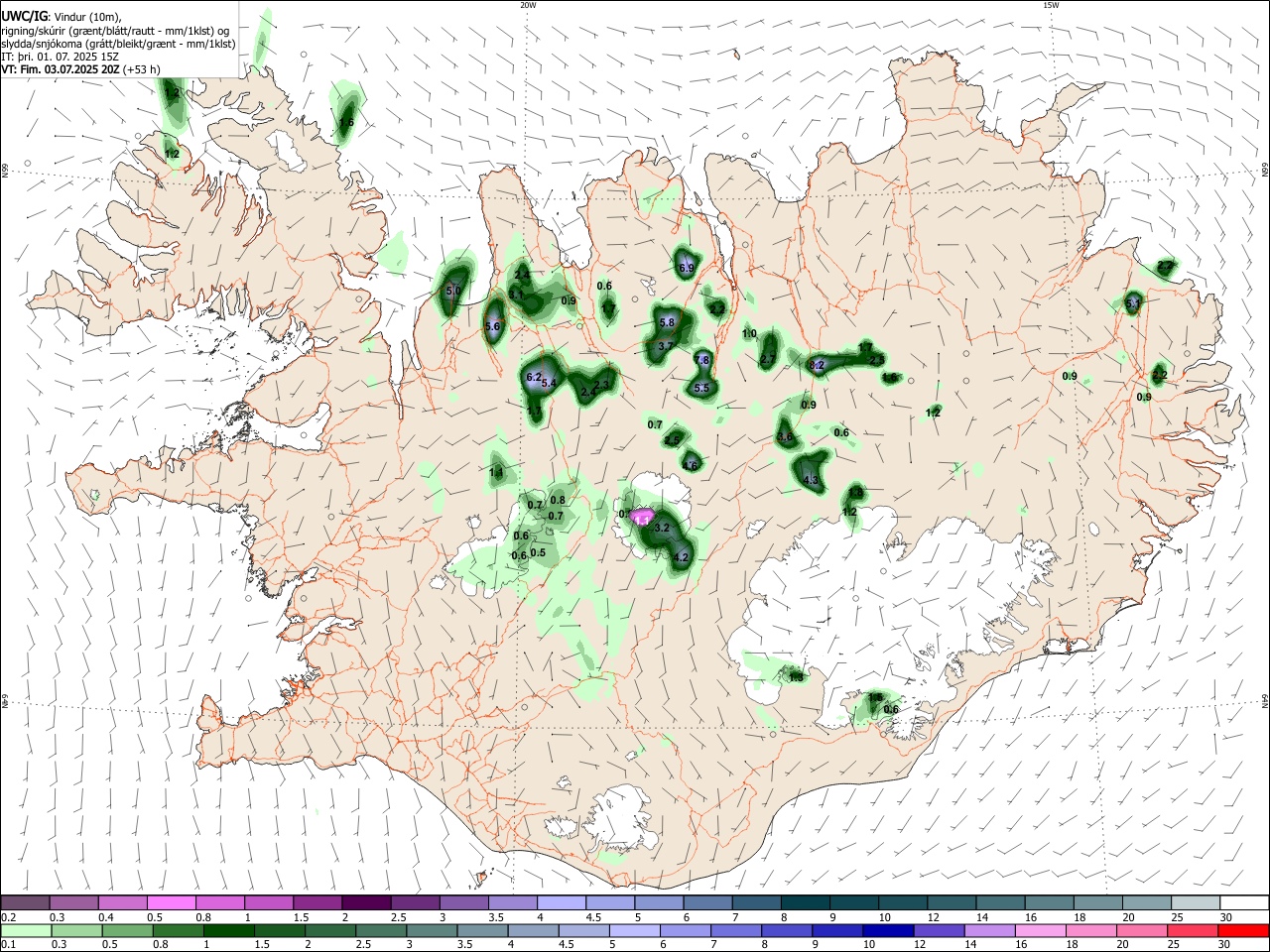Click the 4.6 precipitation value on the map
This screenshot has width=1270, height=952.
coord(691,465)
